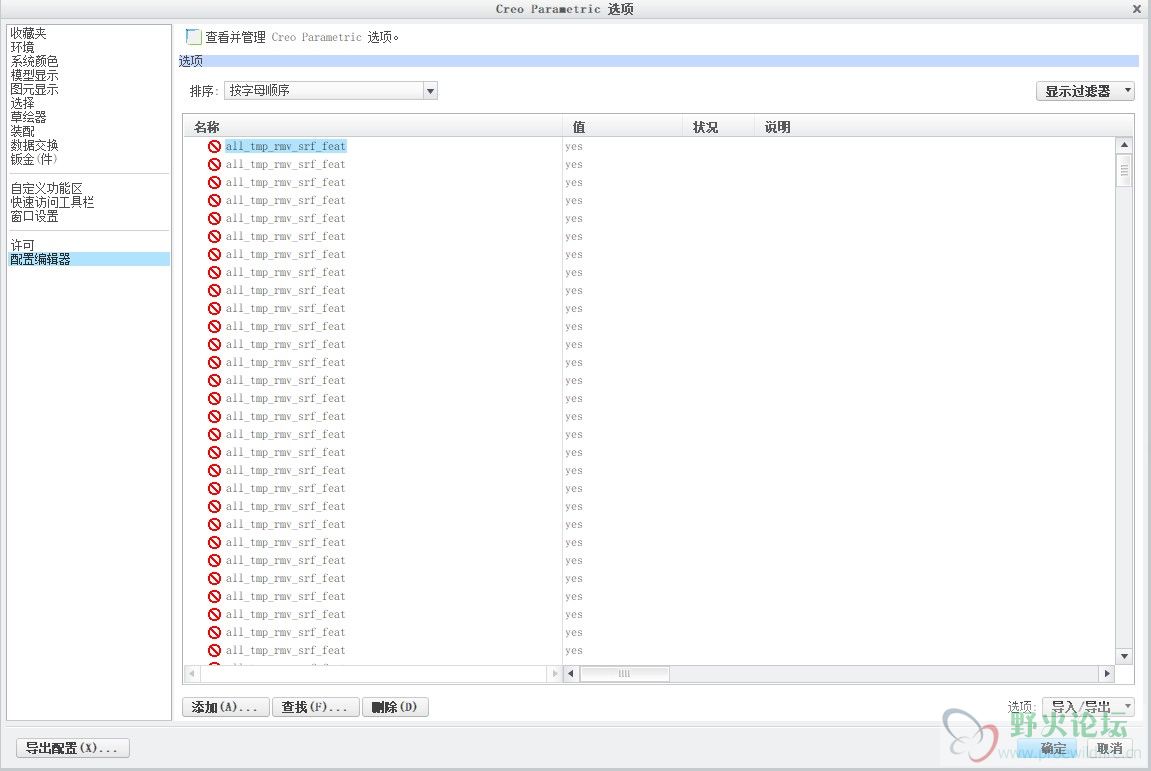This screenshot has width=1151, height=771.
Task: Open 快速访问工具栏 page
Action: [x=52, y=202]
